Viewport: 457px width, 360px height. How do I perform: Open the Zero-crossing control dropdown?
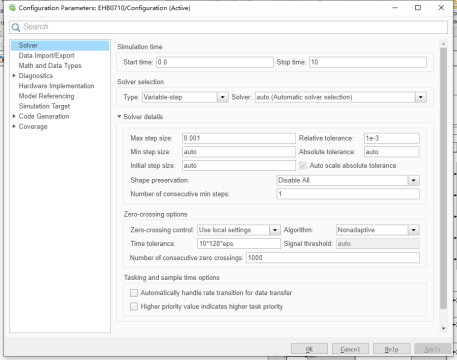pos(275,230)
